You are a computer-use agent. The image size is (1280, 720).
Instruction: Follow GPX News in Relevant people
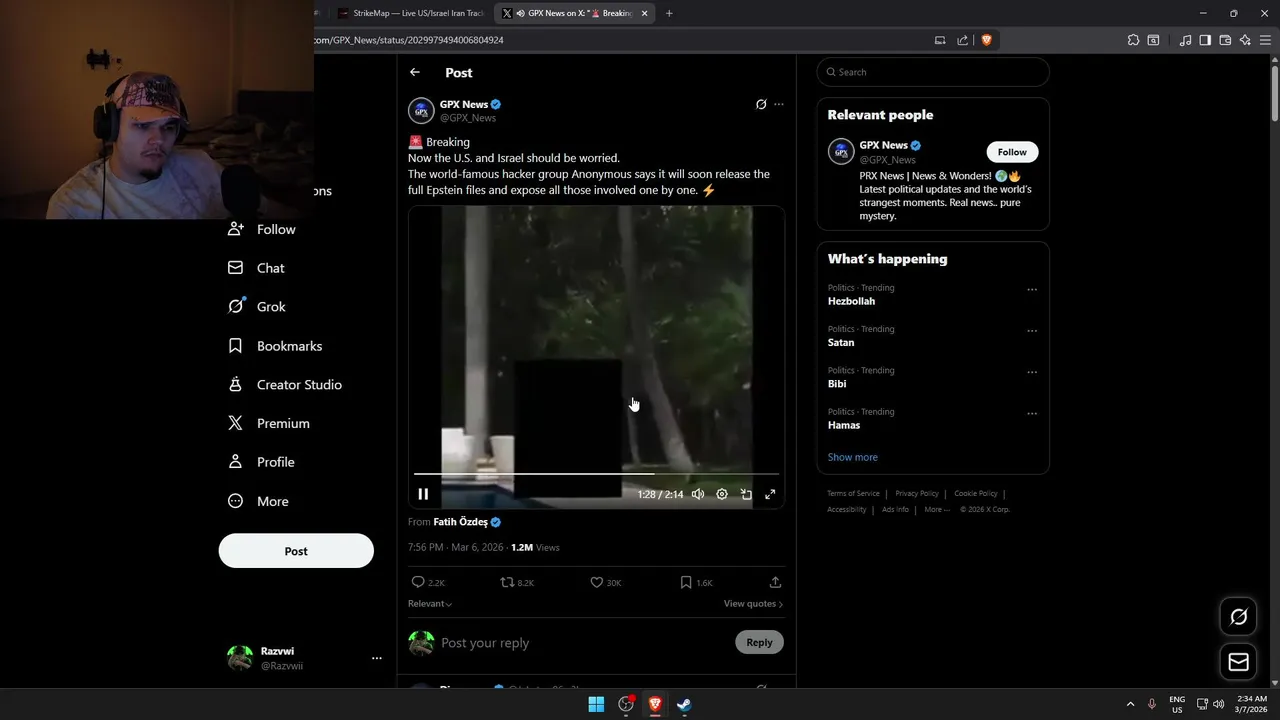click(1012, 152)
